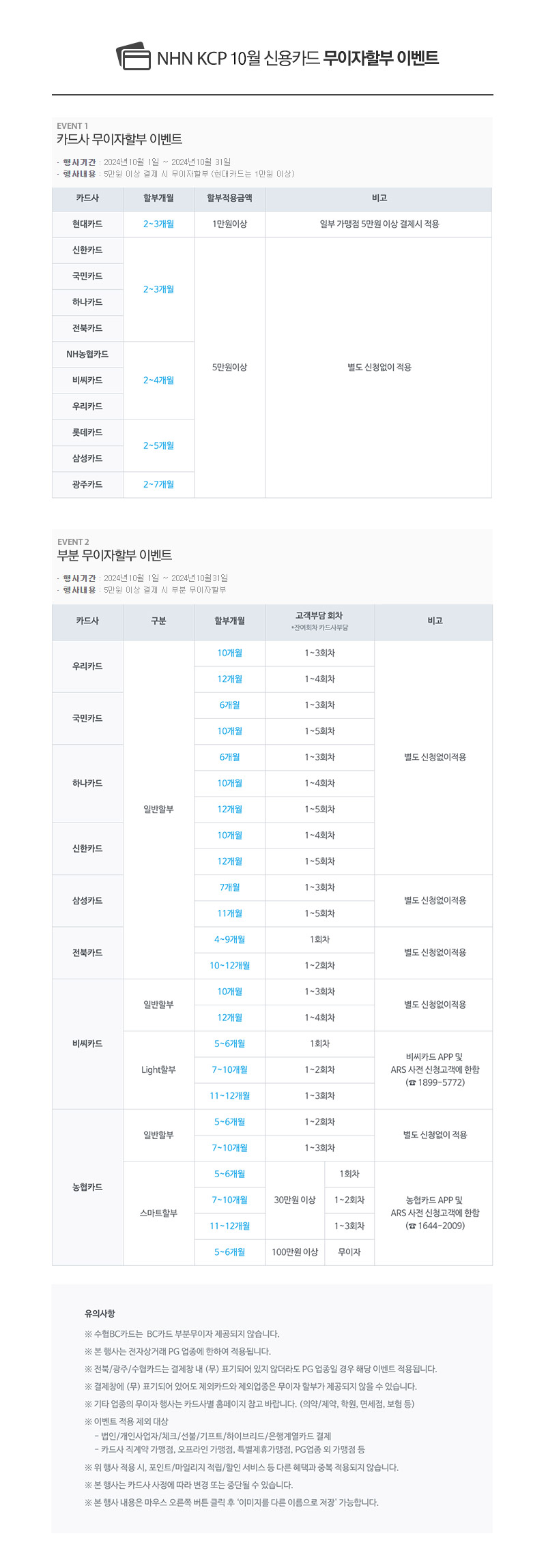
Task: Click the 100만원 이상 cell in 농협카드 section
Action: 295,1252
